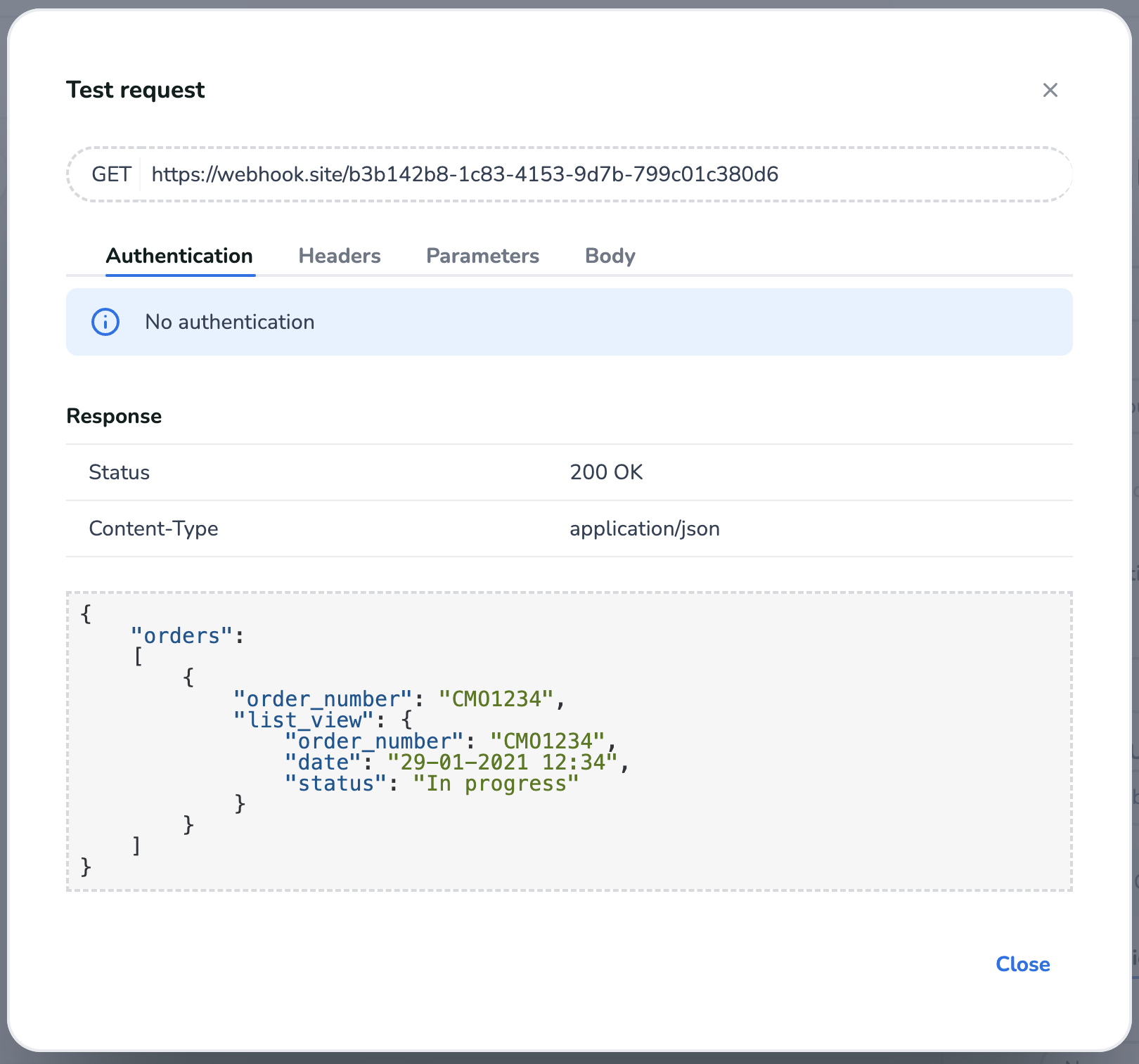The width and height of the screenshot is (1139, 1064).
Task: Click the info icon beside No authentication
Action: 105,322
